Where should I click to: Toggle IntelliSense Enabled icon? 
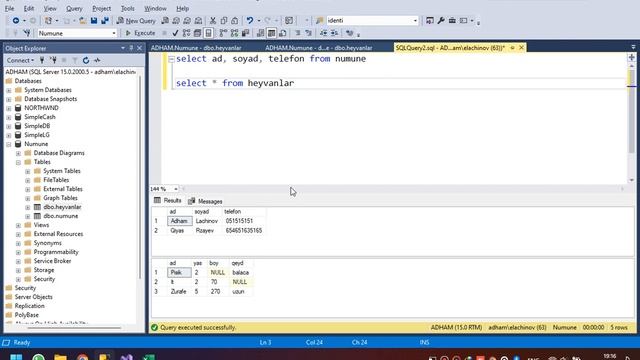(x=209, y=33)
